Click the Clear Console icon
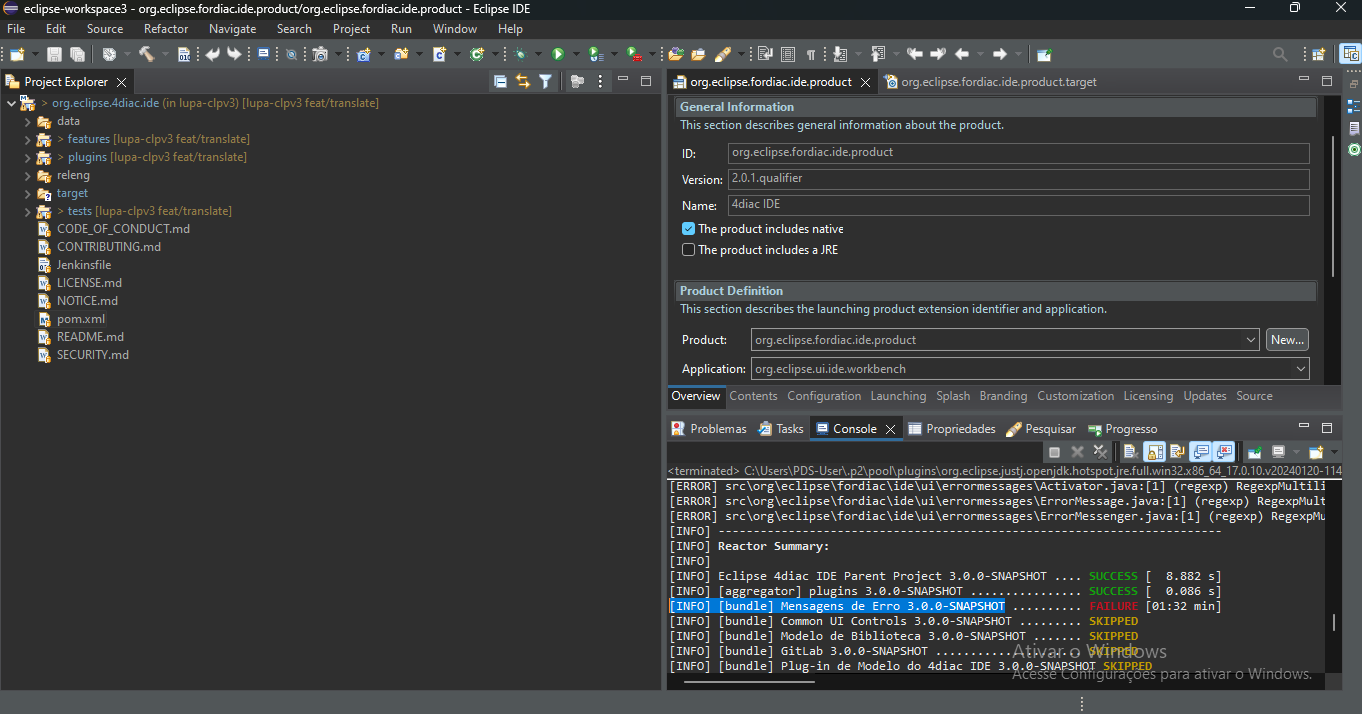Viewport: 1362px width, 714px height. (x=1129, y=452)
